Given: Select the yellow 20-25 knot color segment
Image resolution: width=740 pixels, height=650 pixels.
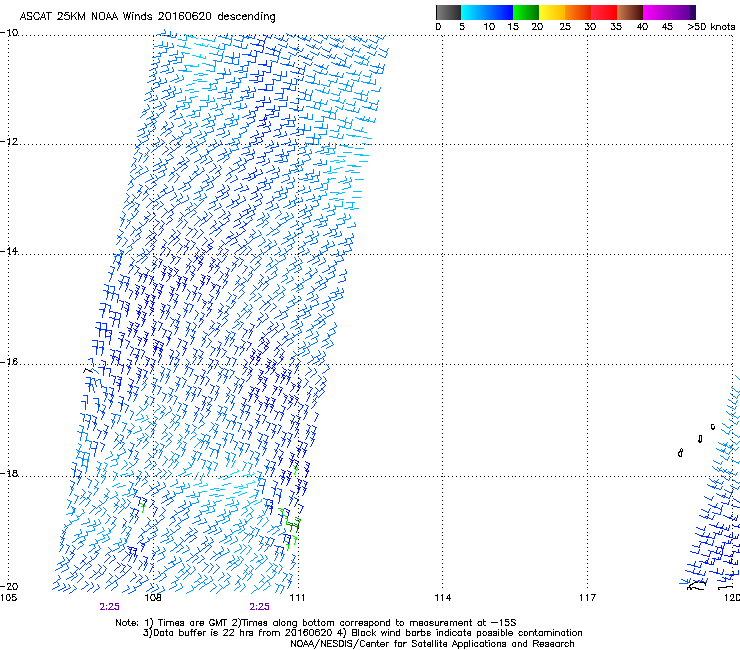Looking at the screenshot, I should pos(552,12).
